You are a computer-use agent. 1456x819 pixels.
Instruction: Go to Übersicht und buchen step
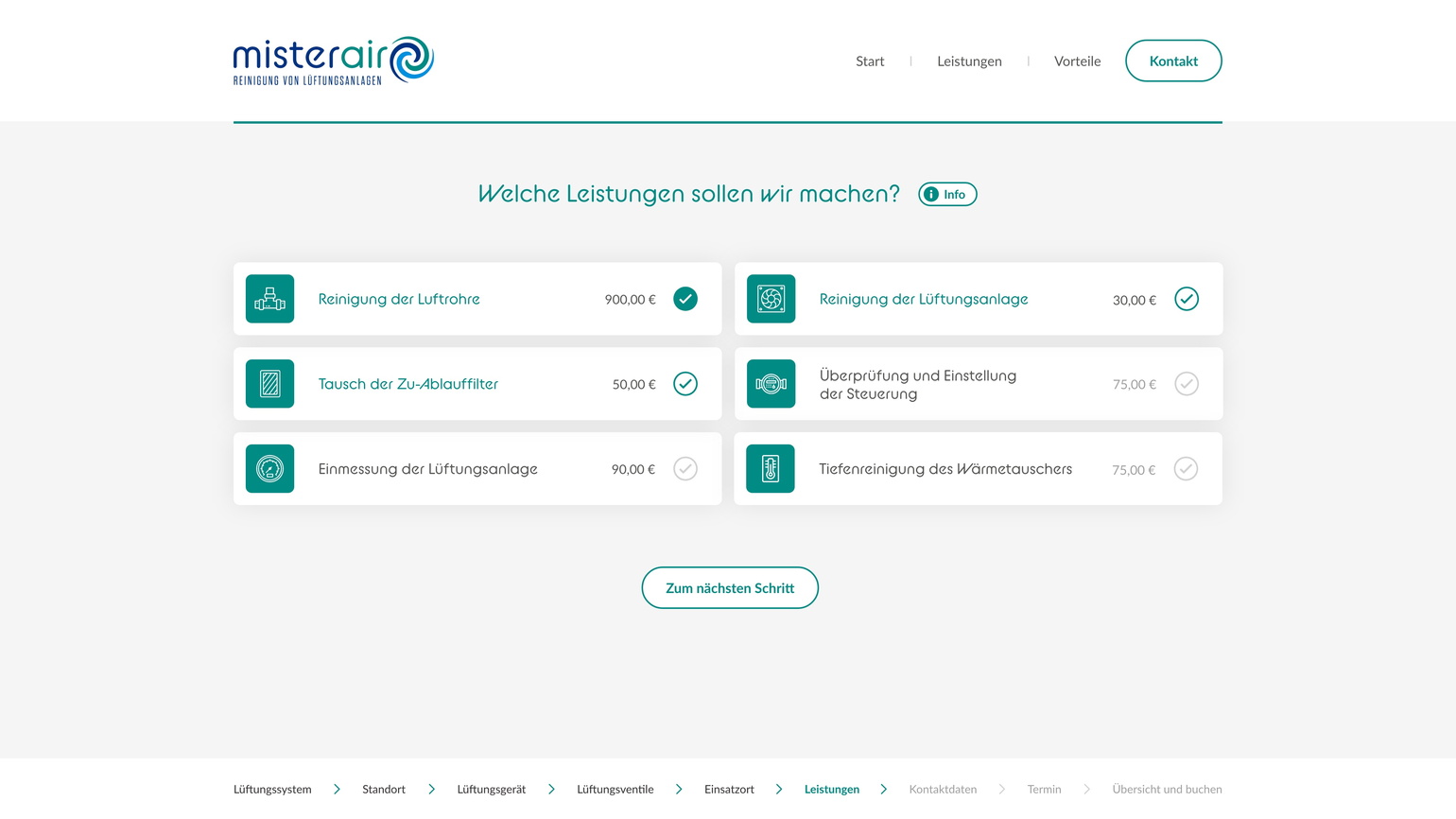point(1167,790)
